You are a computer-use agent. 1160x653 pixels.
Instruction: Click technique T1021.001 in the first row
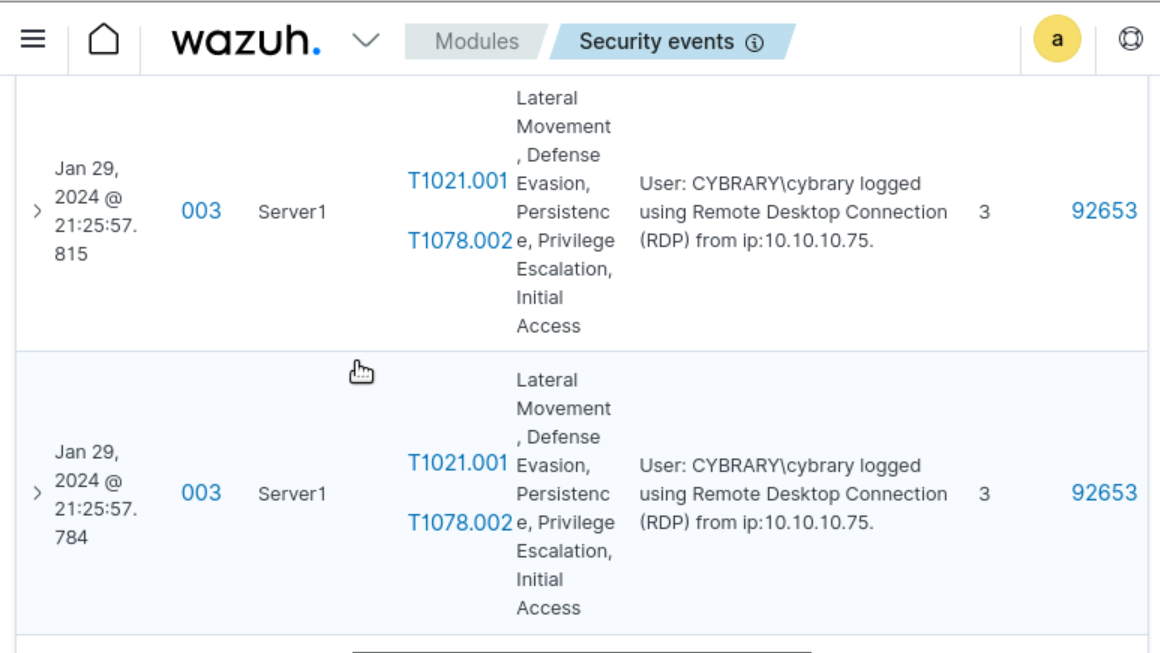458,181
